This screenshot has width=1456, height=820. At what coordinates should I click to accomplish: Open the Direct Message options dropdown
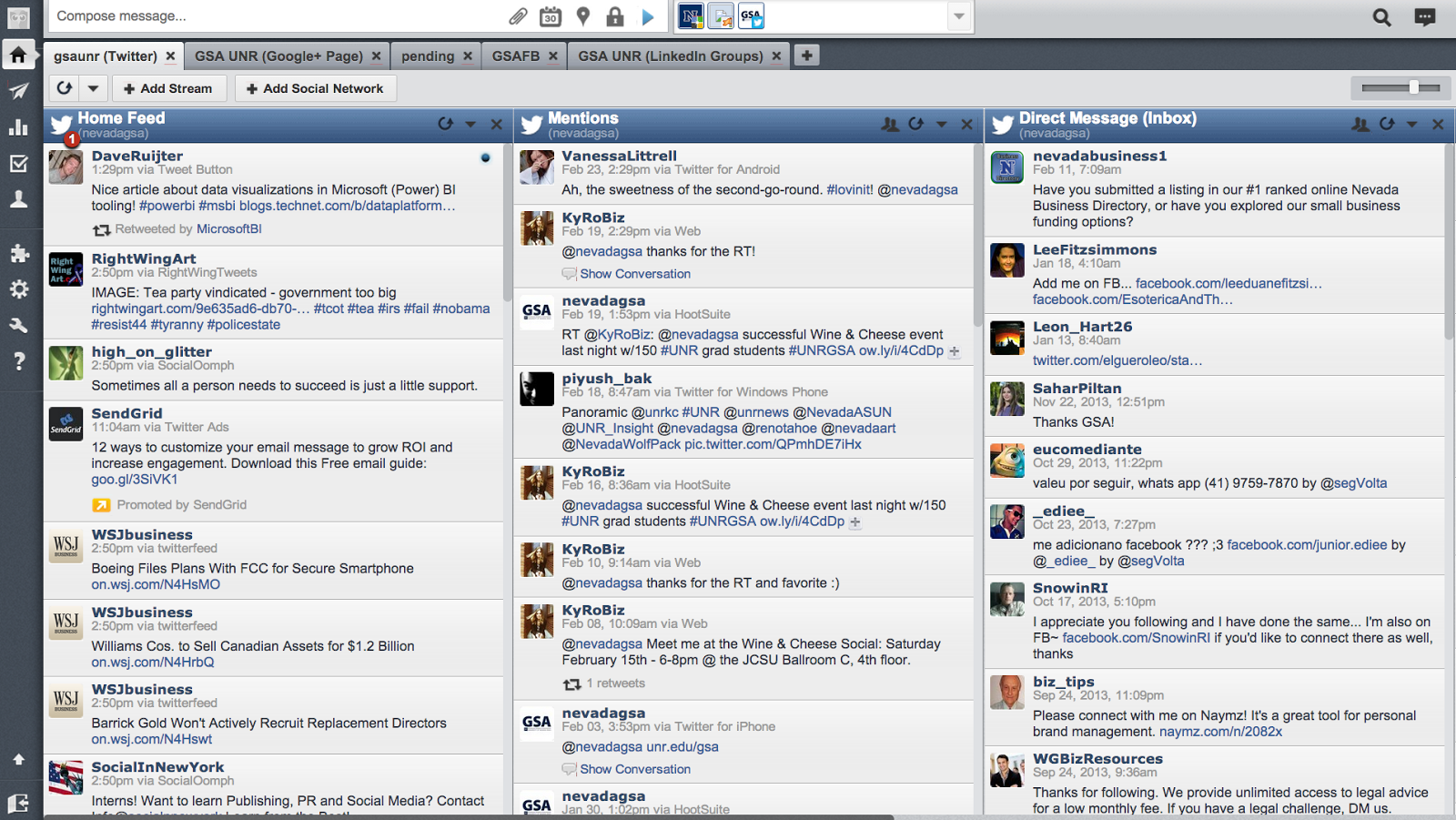pyautogui.click(x=1411, y=124)
